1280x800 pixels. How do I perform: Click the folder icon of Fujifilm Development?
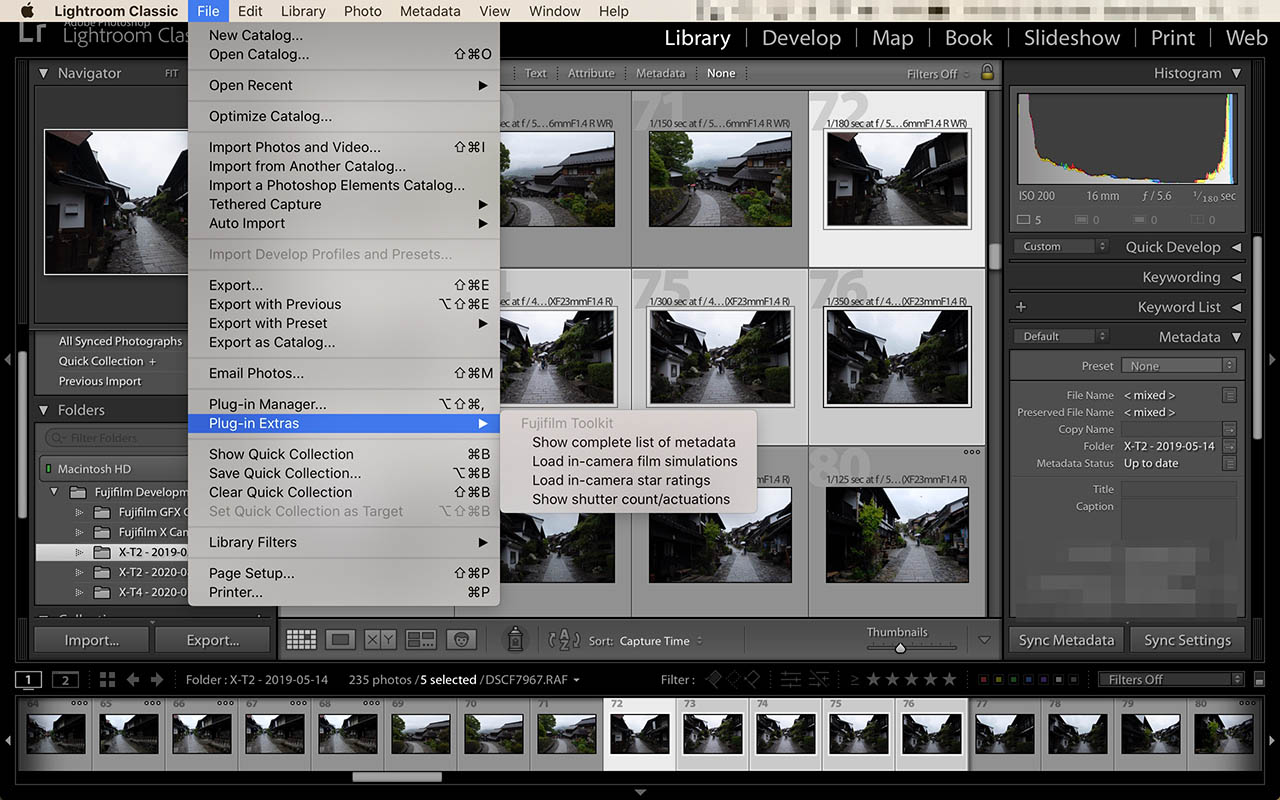click(x=78, y=492)
